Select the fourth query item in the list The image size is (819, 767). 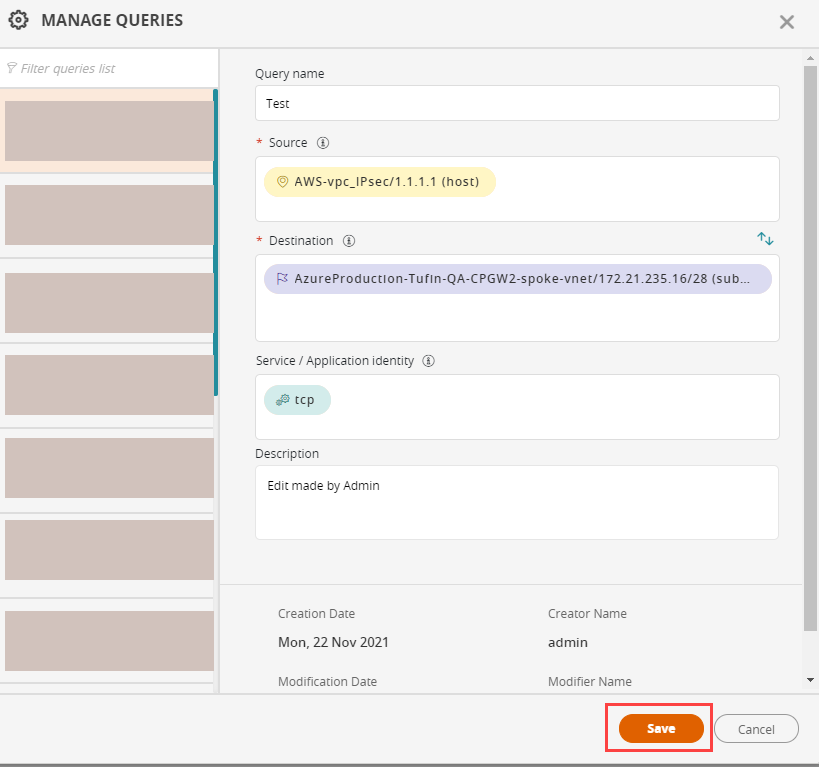pos(108,384)
